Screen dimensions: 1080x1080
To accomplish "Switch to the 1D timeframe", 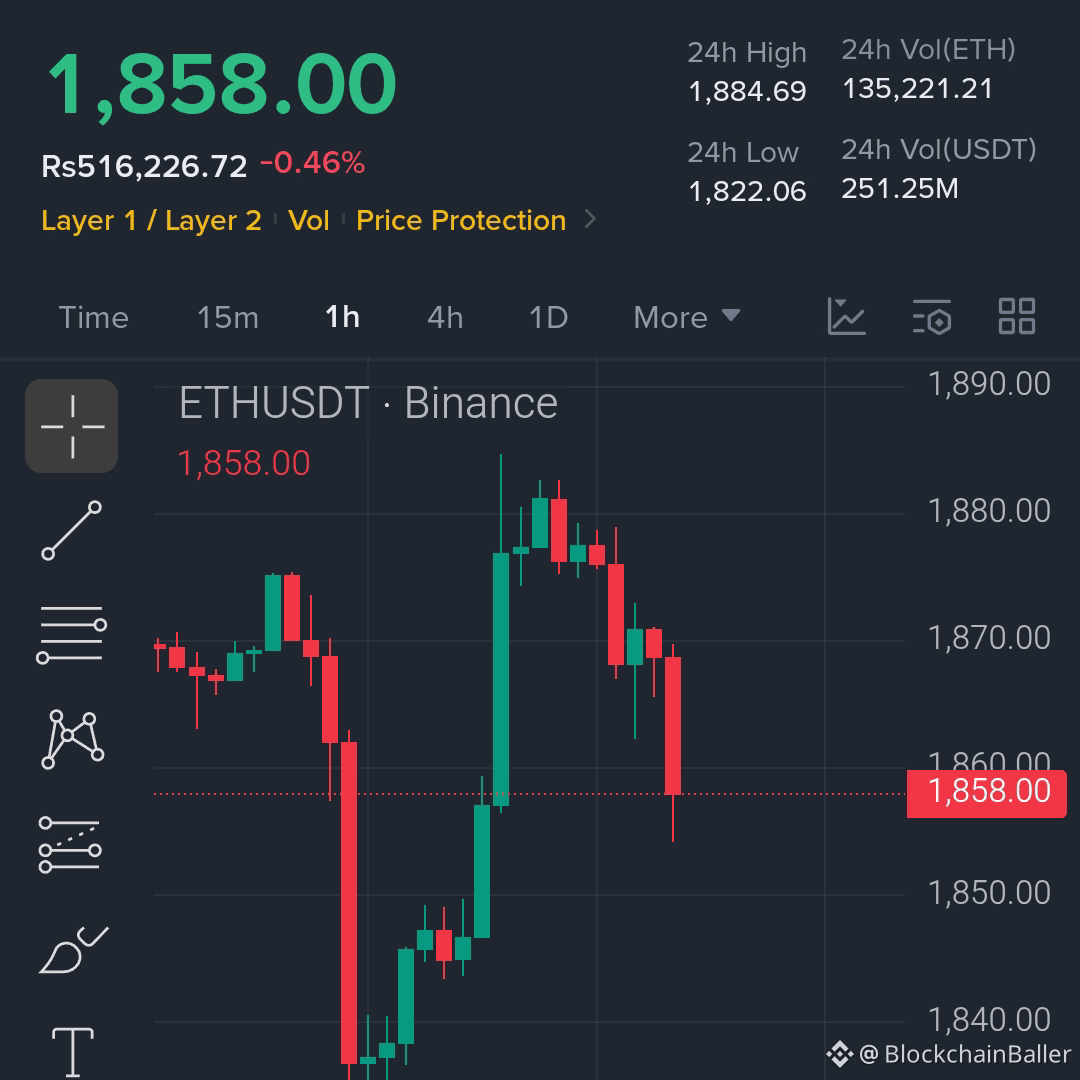I will (548, 318).
